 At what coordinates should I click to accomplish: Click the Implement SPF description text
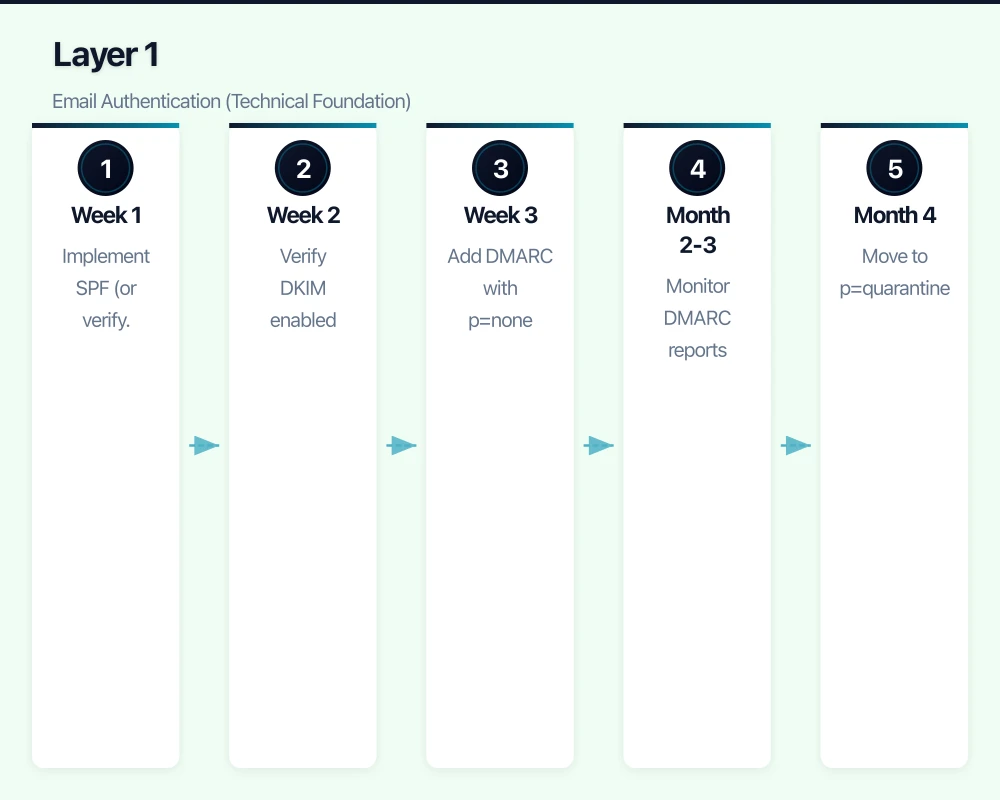pyautogui.click(x=105, y=288)
